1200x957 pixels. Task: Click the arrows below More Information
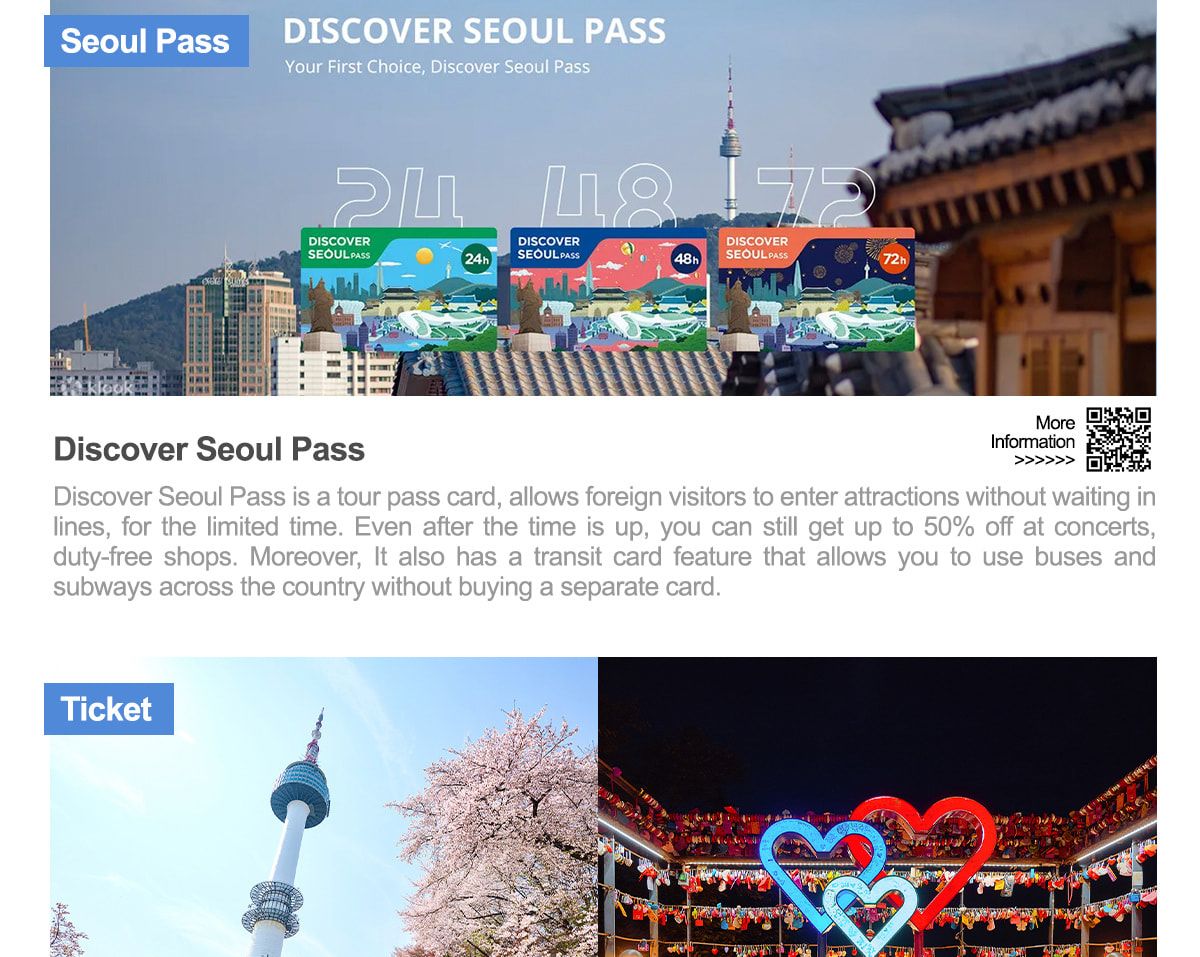[x=1044, y=461]
